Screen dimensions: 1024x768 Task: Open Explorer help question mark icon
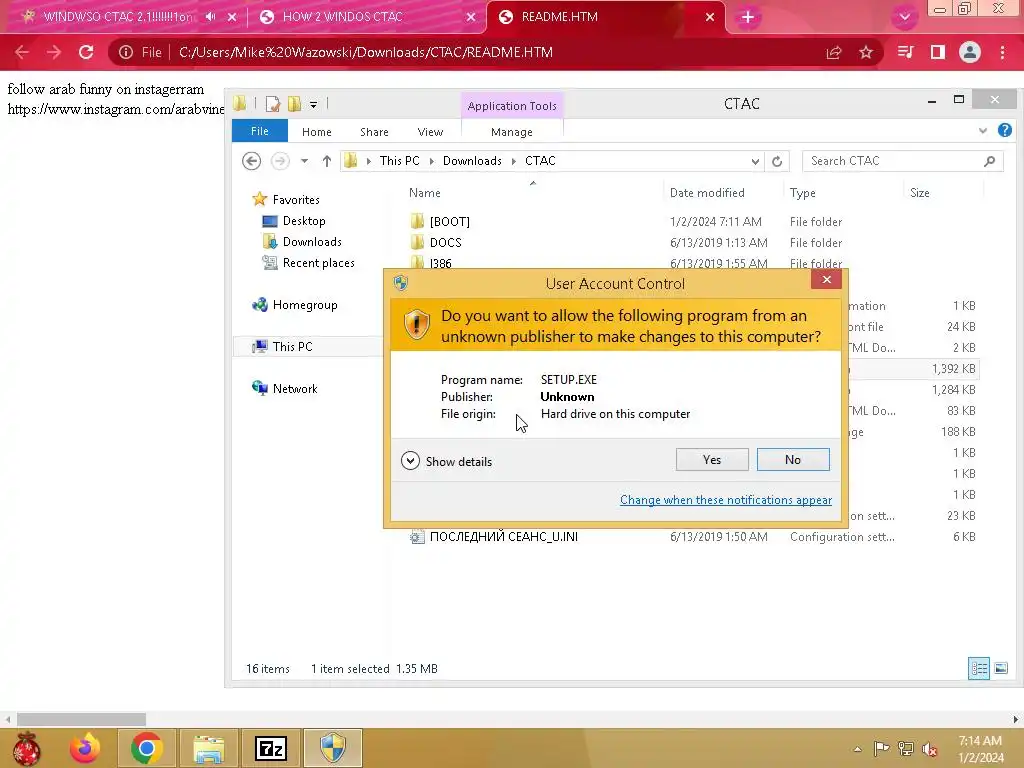point(1005,131)
